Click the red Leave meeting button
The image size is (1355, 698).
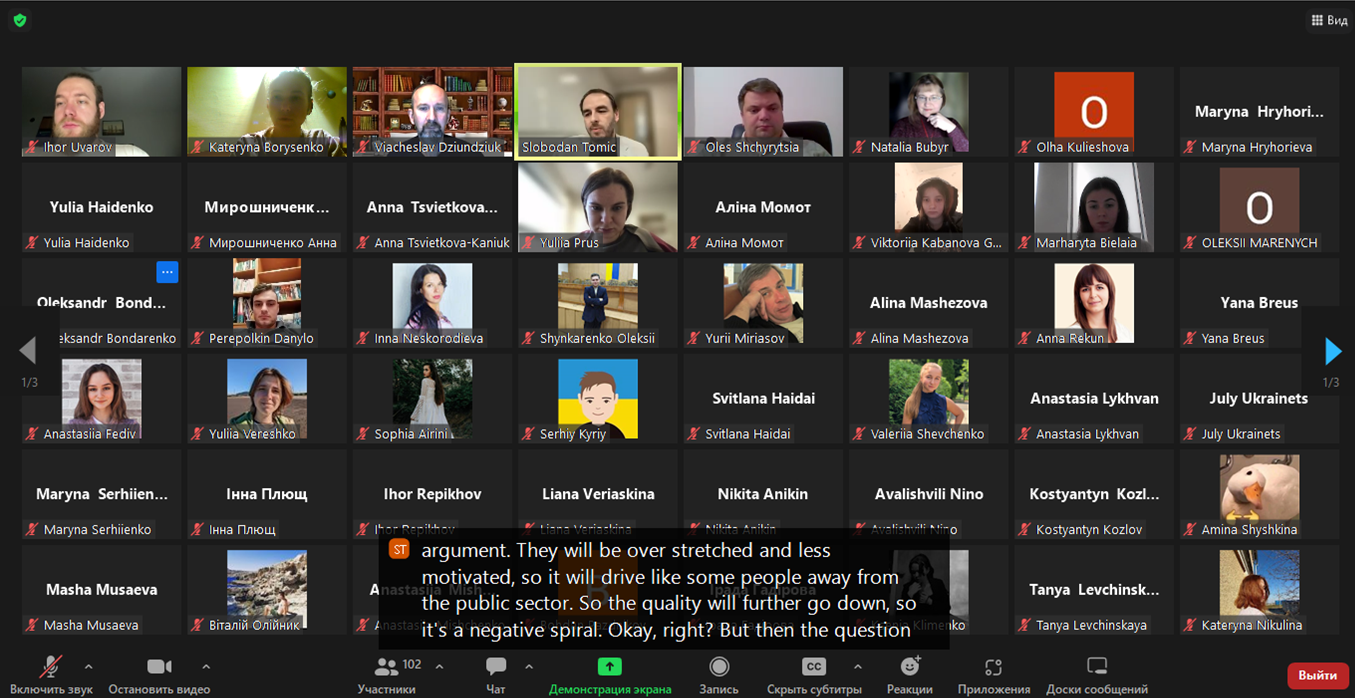click(x=1317, y=676)
